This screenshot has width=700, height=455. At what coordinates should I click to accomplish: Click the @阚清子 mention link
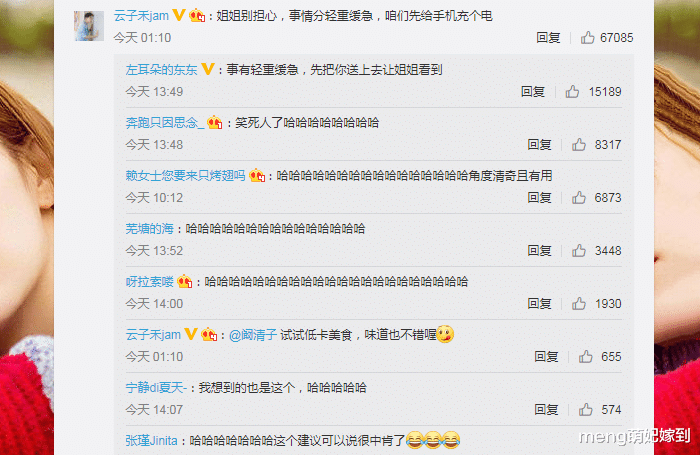click(x=253, y=334)
